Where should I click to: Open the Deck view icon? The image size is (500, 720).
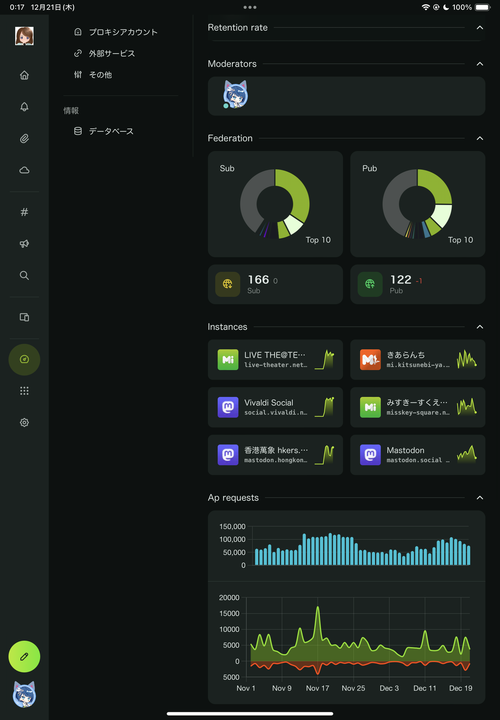24,317
